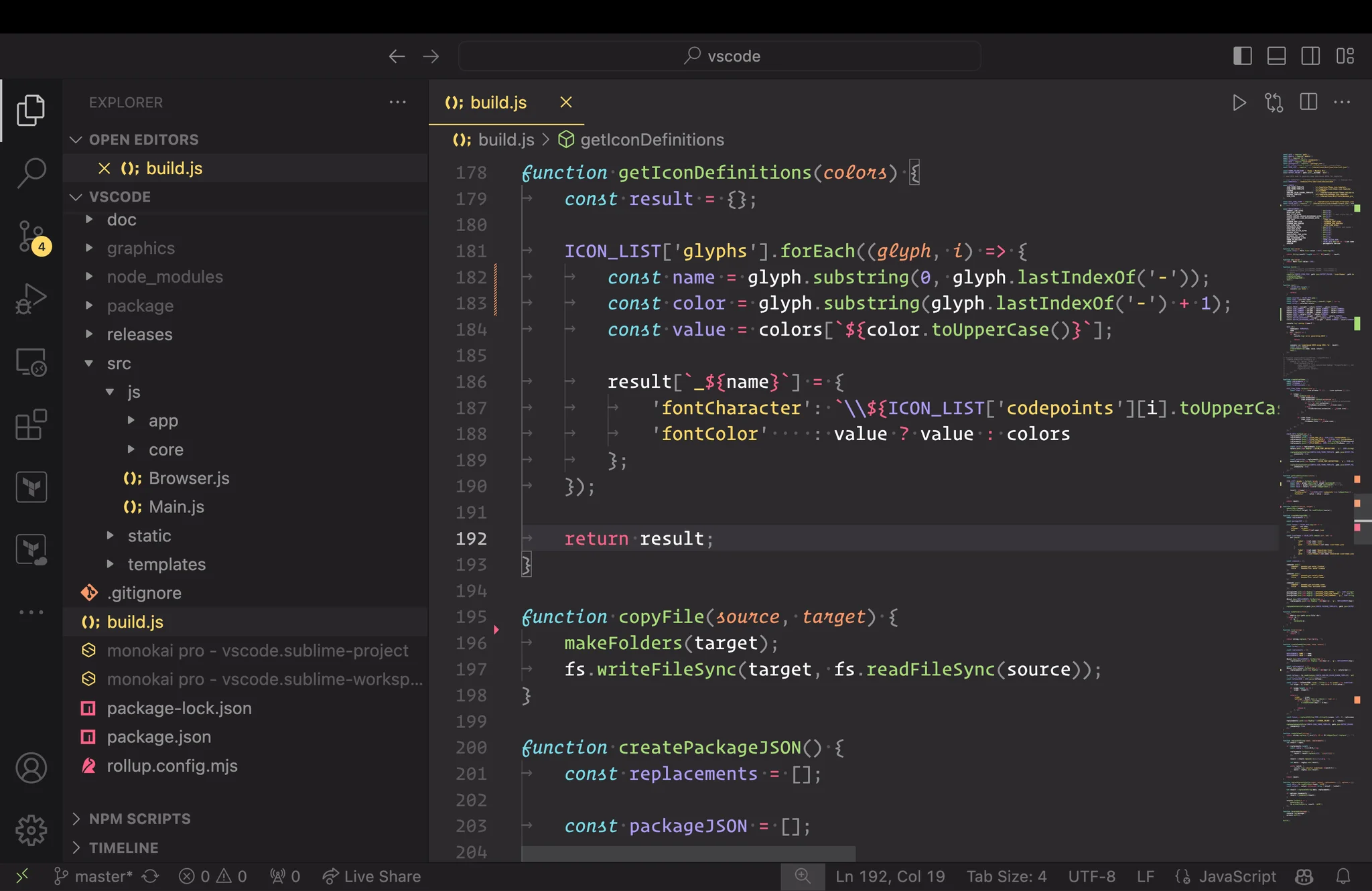Click Live Share in status bar
This screenshot has width=1372, height=891.
(x=372, y=876)
